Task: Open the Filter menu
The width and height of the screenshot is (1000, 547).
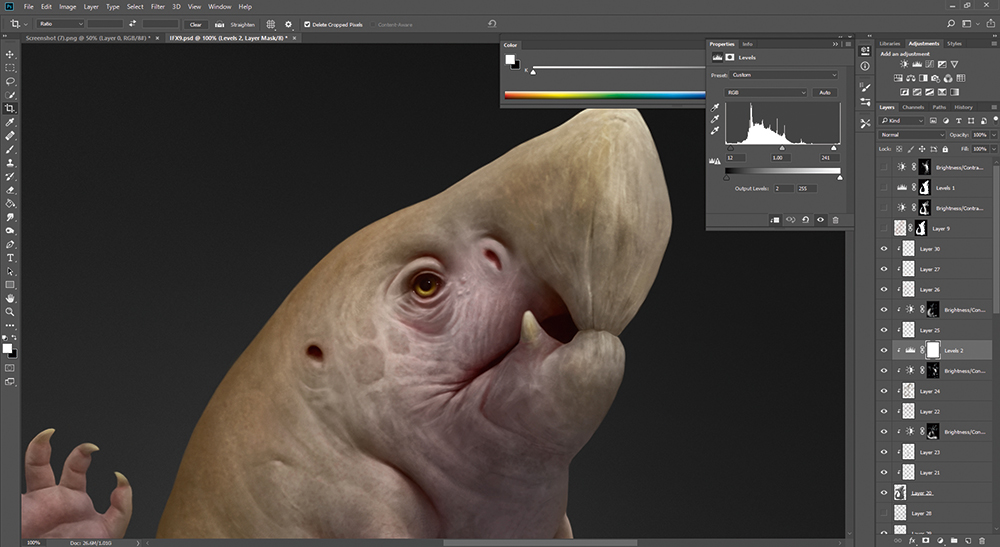Action: tap(158, 6)
